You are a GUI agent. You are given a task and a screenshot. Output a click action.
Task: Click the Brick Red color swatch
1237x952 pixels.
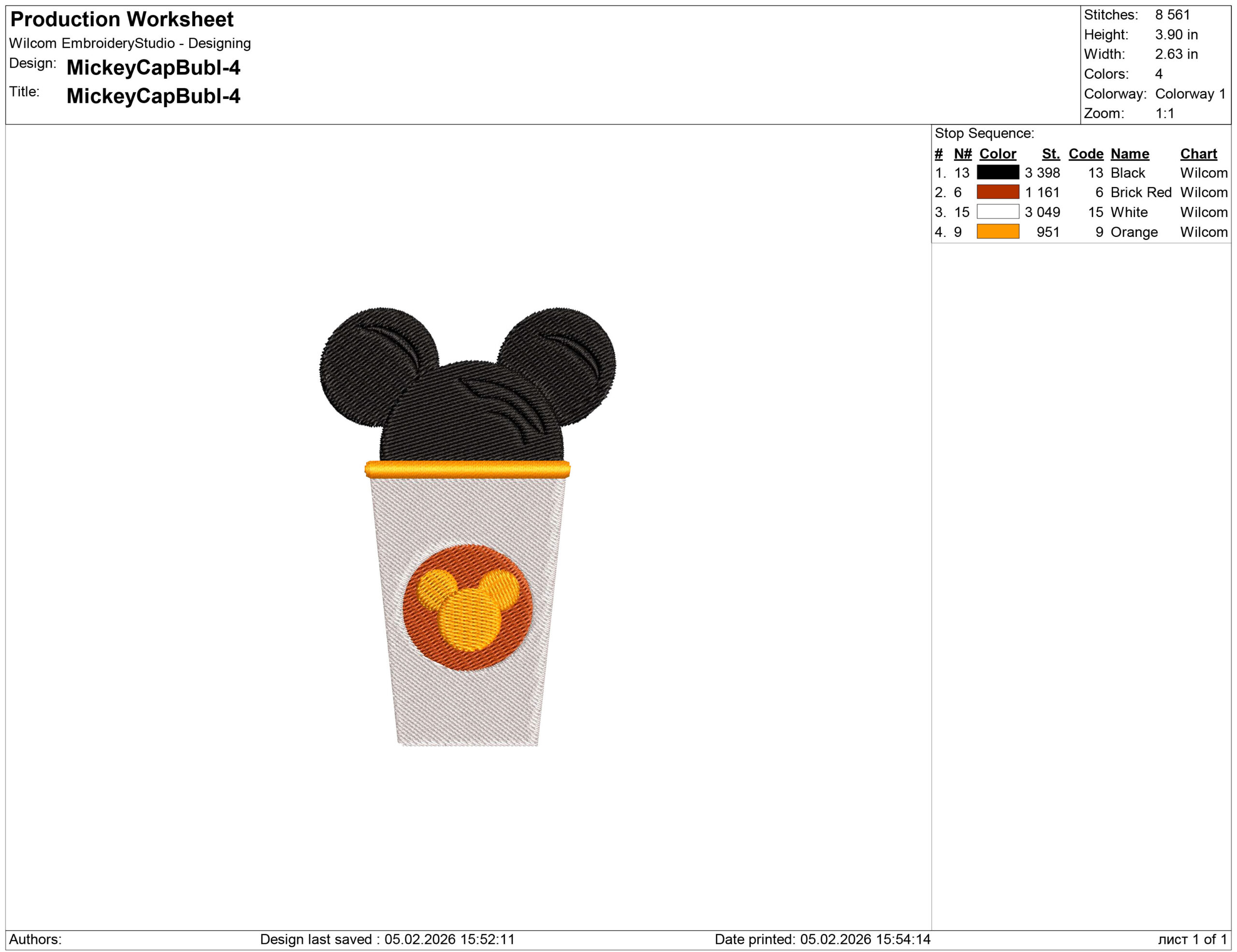point(997,192)
